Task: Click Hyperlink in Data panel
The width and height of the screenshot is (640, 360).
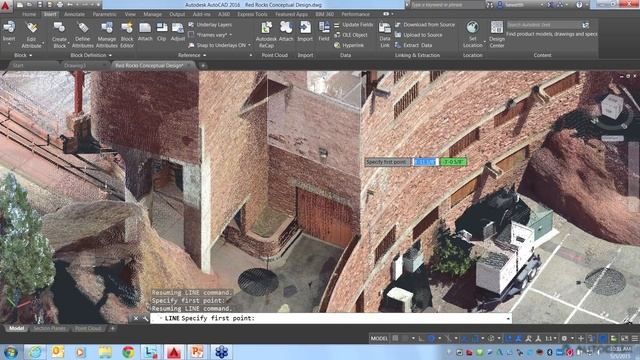Action: (349, 45)
